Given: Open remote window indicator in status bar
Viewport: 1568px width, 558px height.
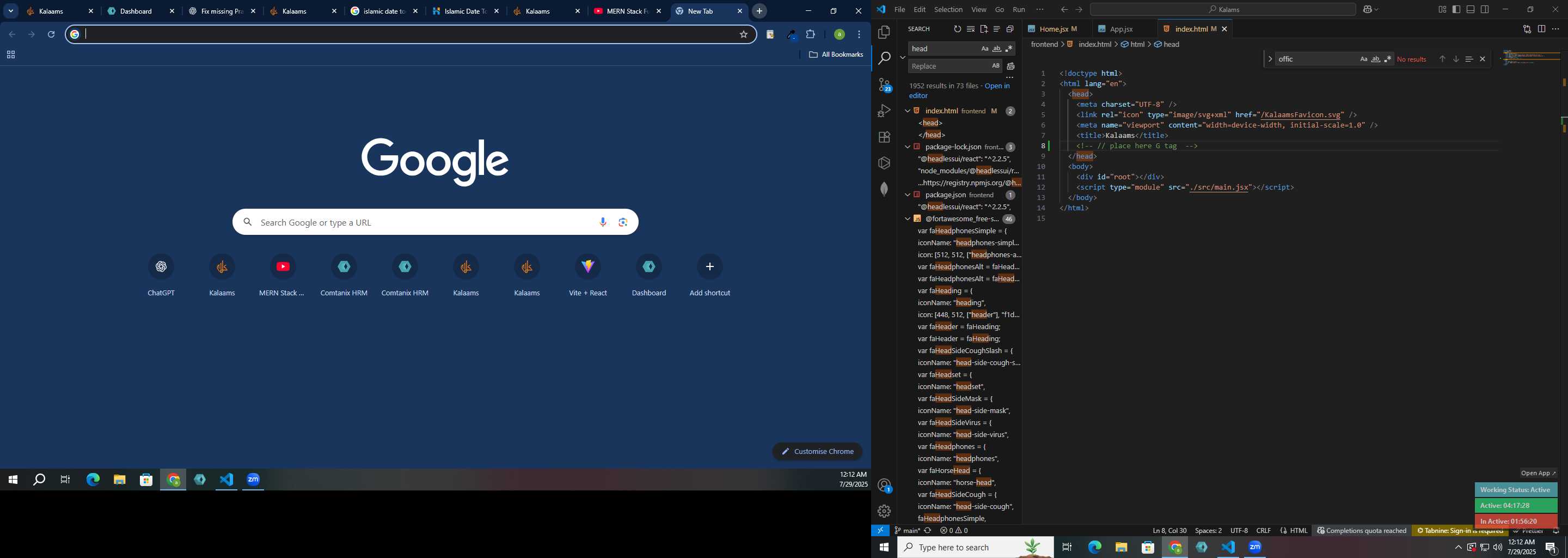Looking at the screenshot, I should coord(880,531).
